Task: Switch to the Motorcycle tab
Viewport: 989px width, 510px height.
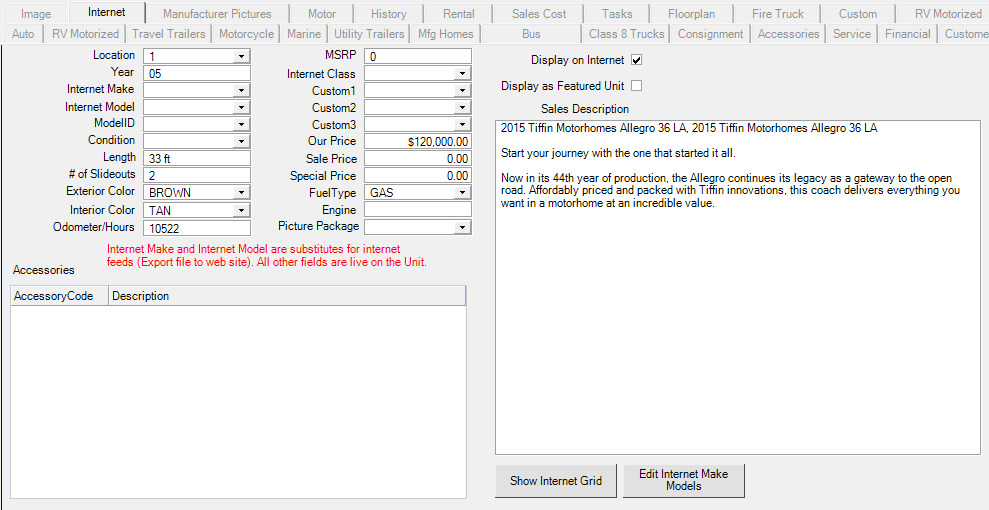Action: [x=247, y=34]
